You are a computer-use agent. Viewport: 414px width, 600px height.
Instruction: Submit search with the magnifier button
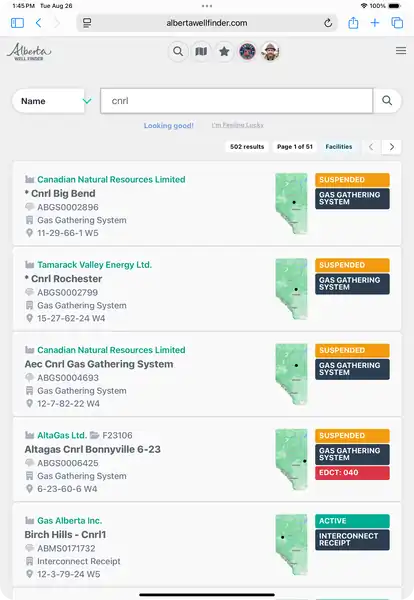coord(387,101)
